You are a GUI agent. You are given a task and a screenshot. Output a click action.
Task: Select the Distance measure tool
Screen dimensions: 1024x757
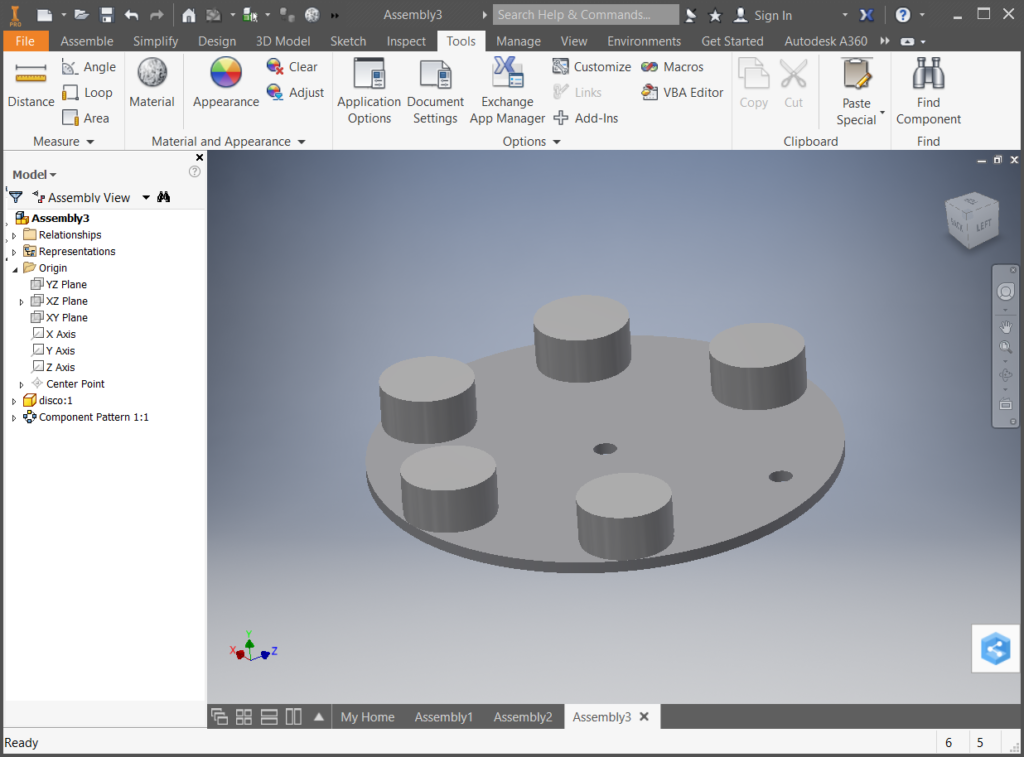[x=31, y=84]
